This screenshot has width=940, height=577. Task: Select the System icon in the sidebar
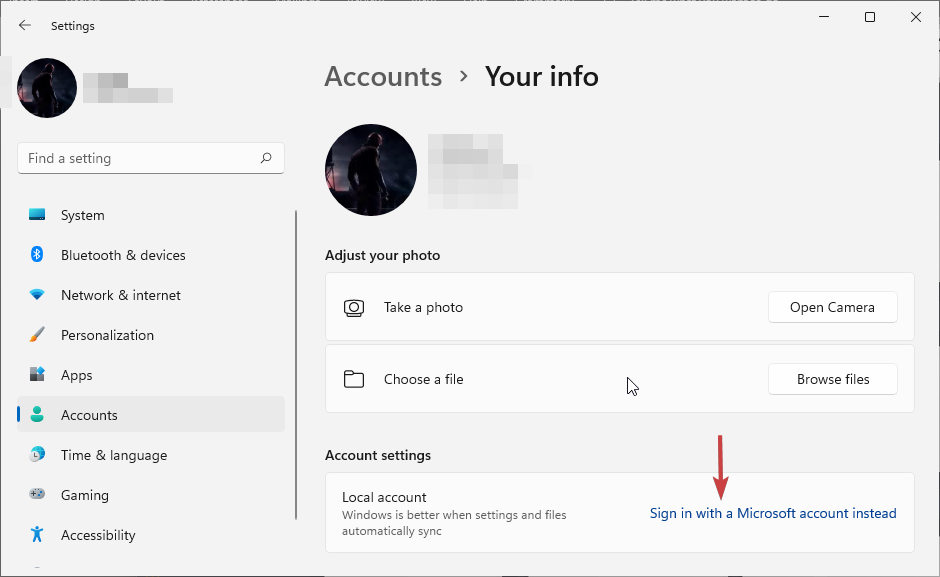(x=38, y=215)
